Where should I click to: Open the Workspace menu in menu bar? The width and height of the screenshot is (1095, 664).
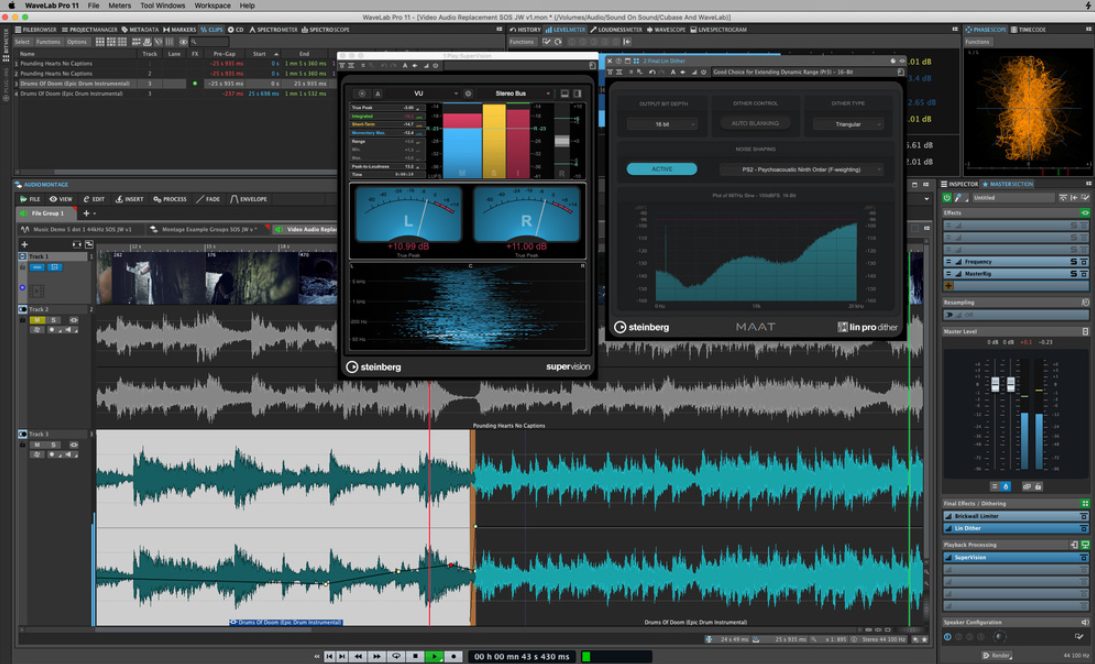(212, 6)
